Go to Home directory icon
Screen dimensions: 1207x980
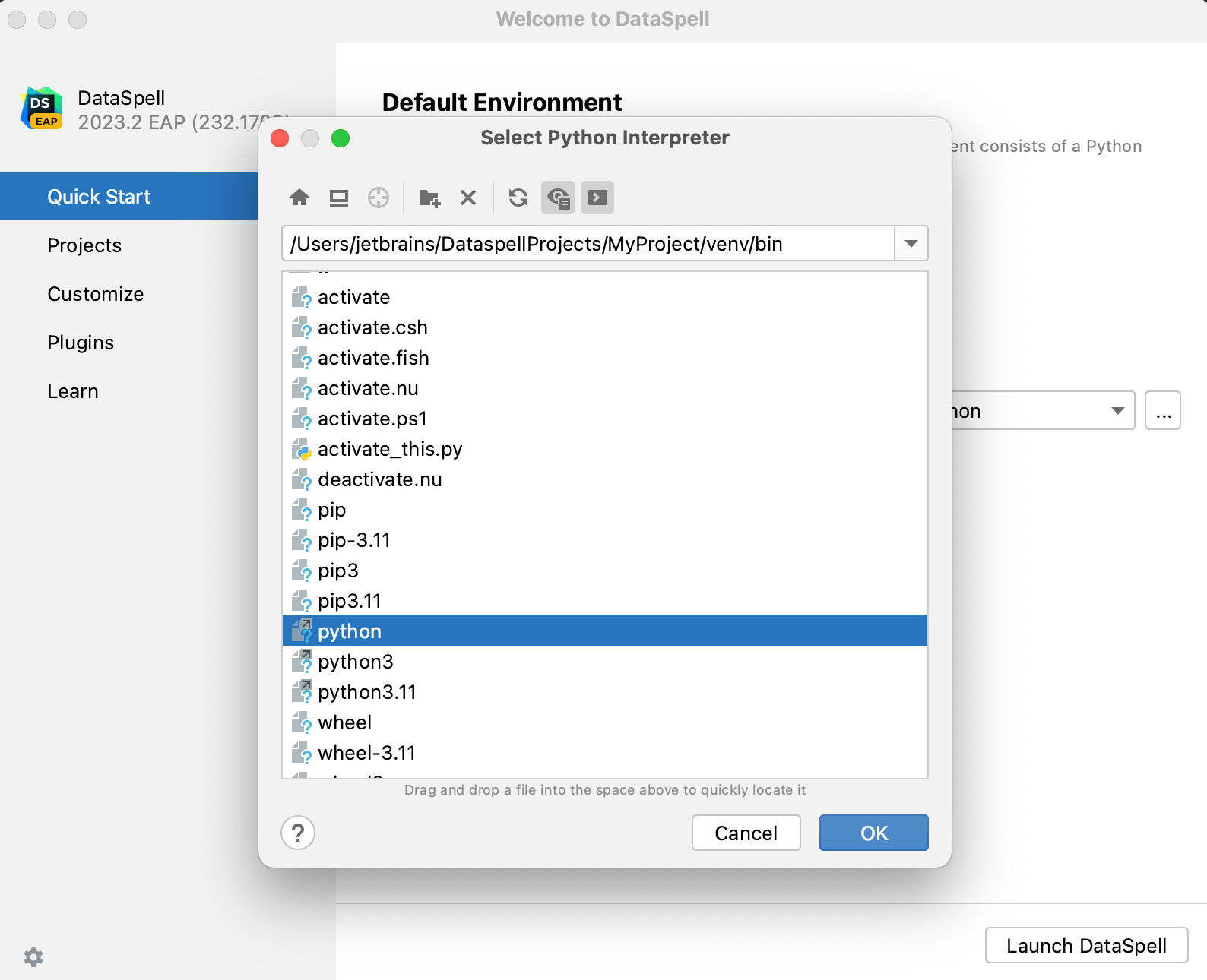pyautogui.click(x=299, y=198)
